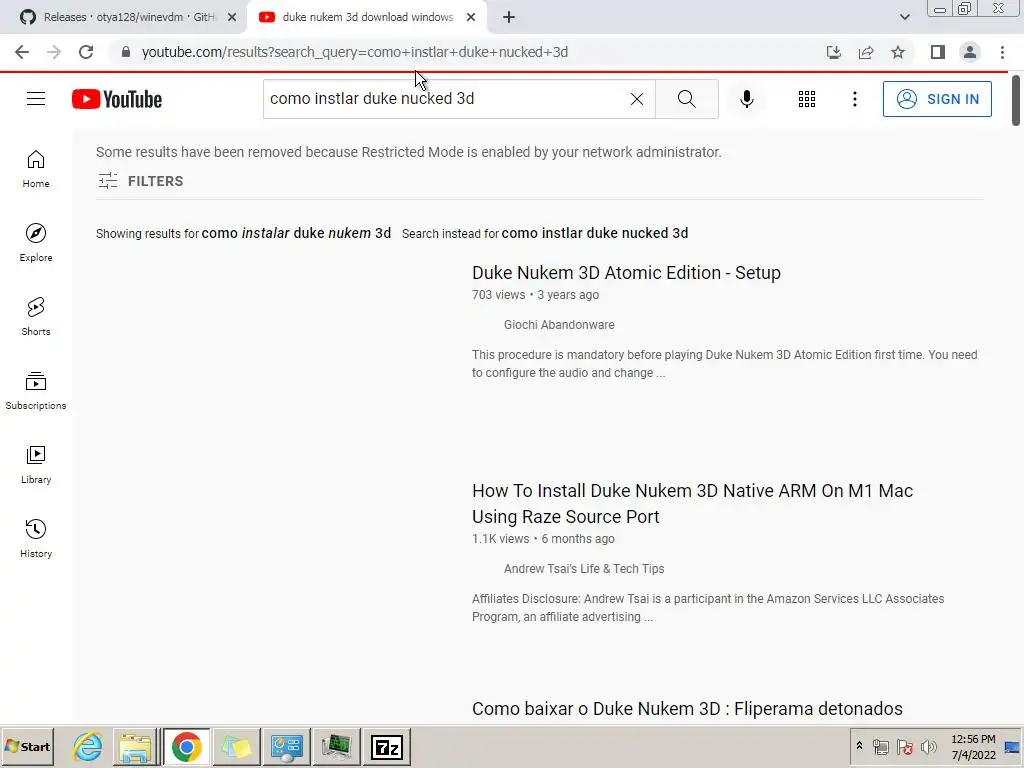Open Library in sidebar

click(36, 464)
